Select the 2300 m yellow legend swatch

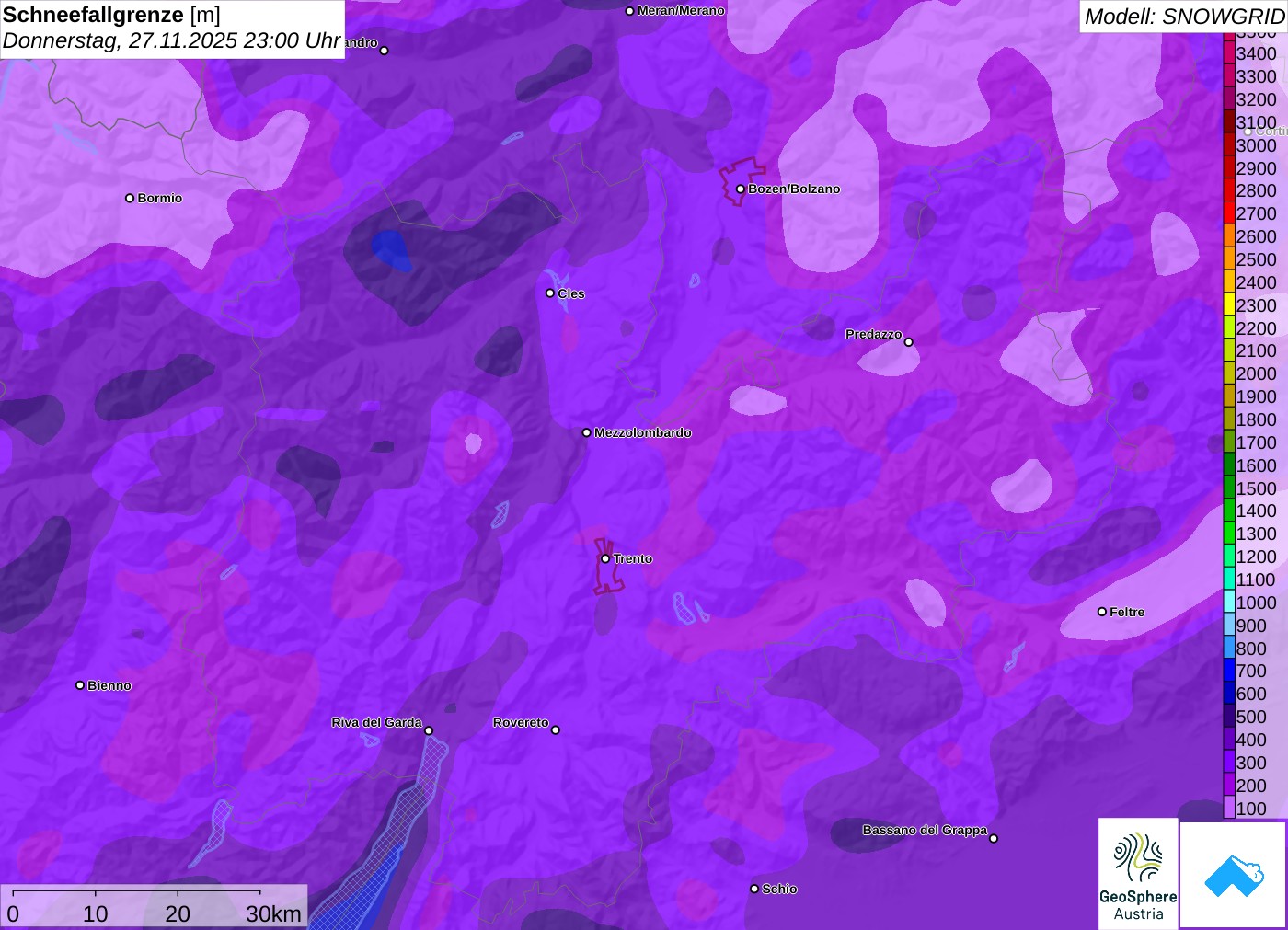(1229, 305)
